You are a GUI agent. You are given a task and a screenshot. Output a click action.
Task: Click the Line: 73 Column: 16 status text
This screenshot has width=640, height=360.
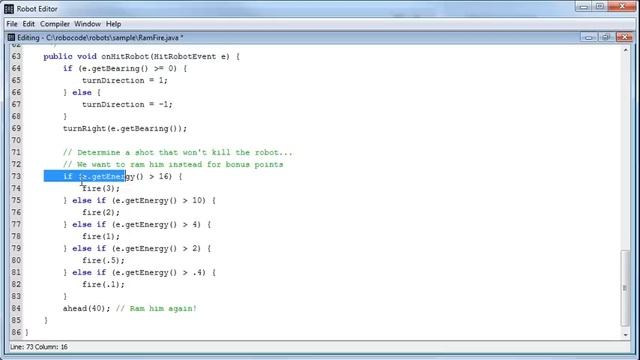[39, 347]
